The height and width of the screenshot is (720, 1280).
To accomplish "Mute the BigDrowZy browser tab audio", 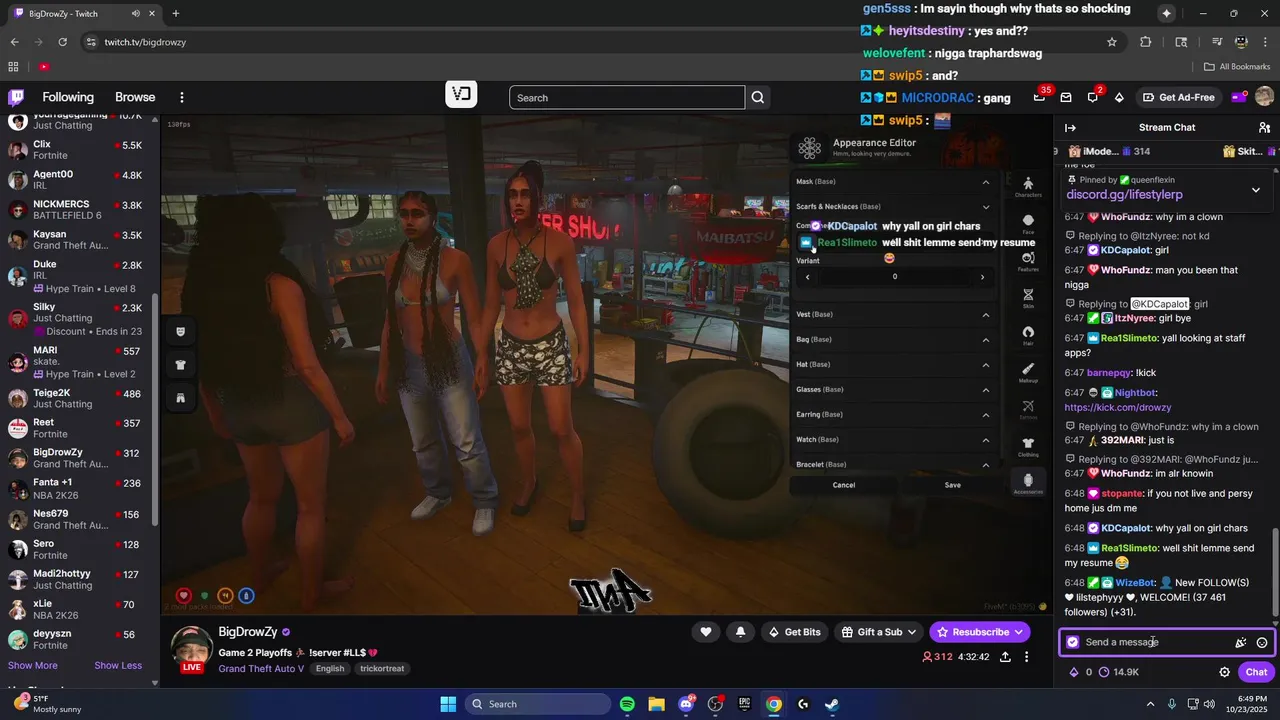I will click(x=135, y=13).
